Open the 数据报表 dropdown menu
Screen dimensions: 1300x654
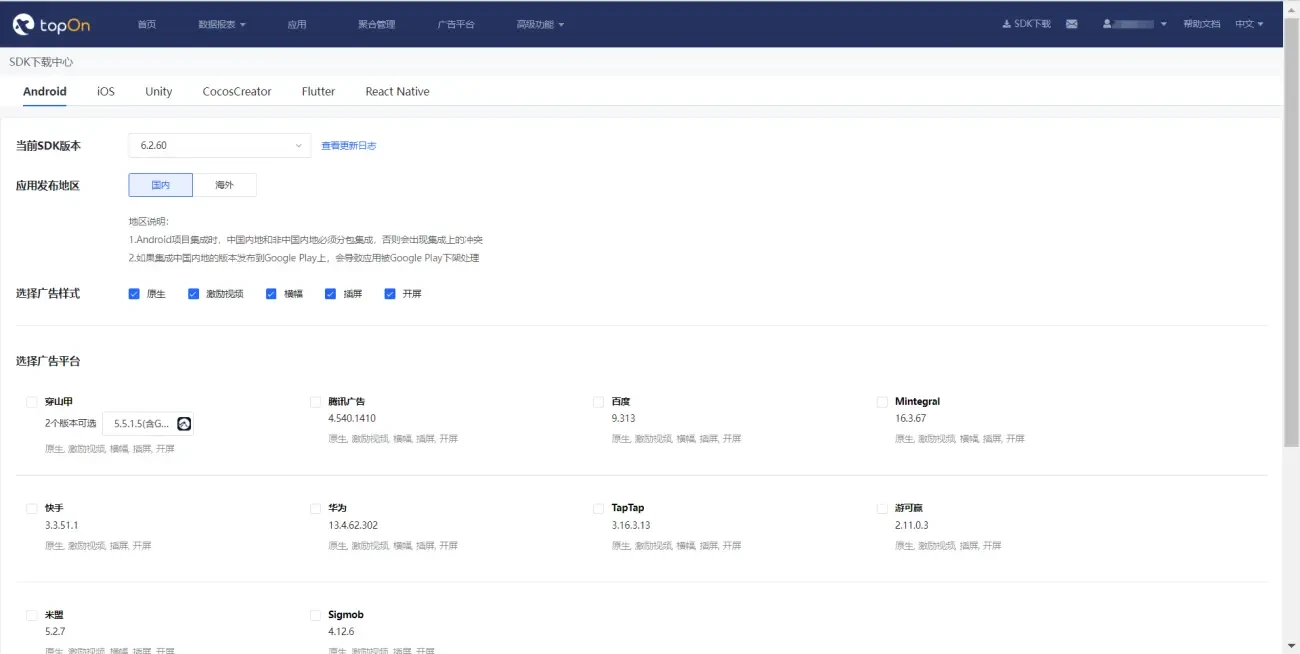tap(220, 24)
